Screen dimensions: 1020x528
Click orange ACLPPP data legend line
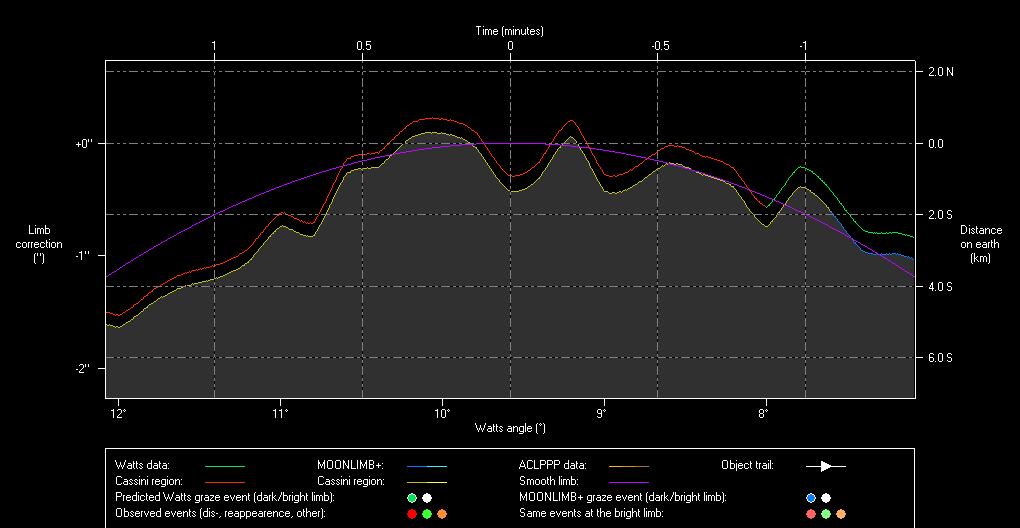(628, 466)
